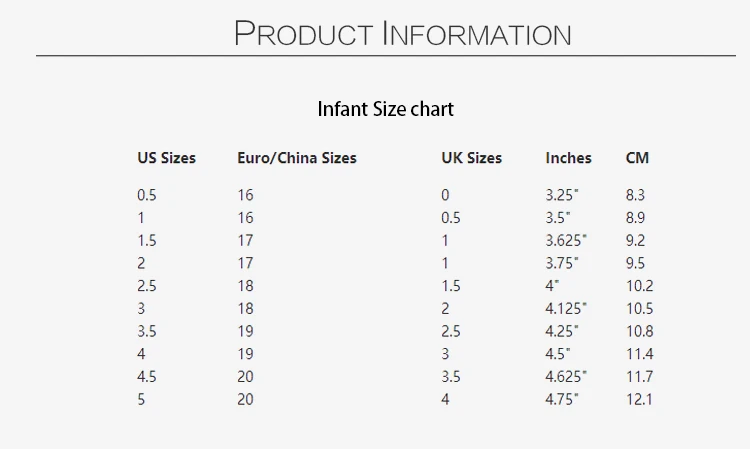This screenshot has width=750, height=449.
Task: Click UK size 4 in the last row
Action: pos(445,400)
